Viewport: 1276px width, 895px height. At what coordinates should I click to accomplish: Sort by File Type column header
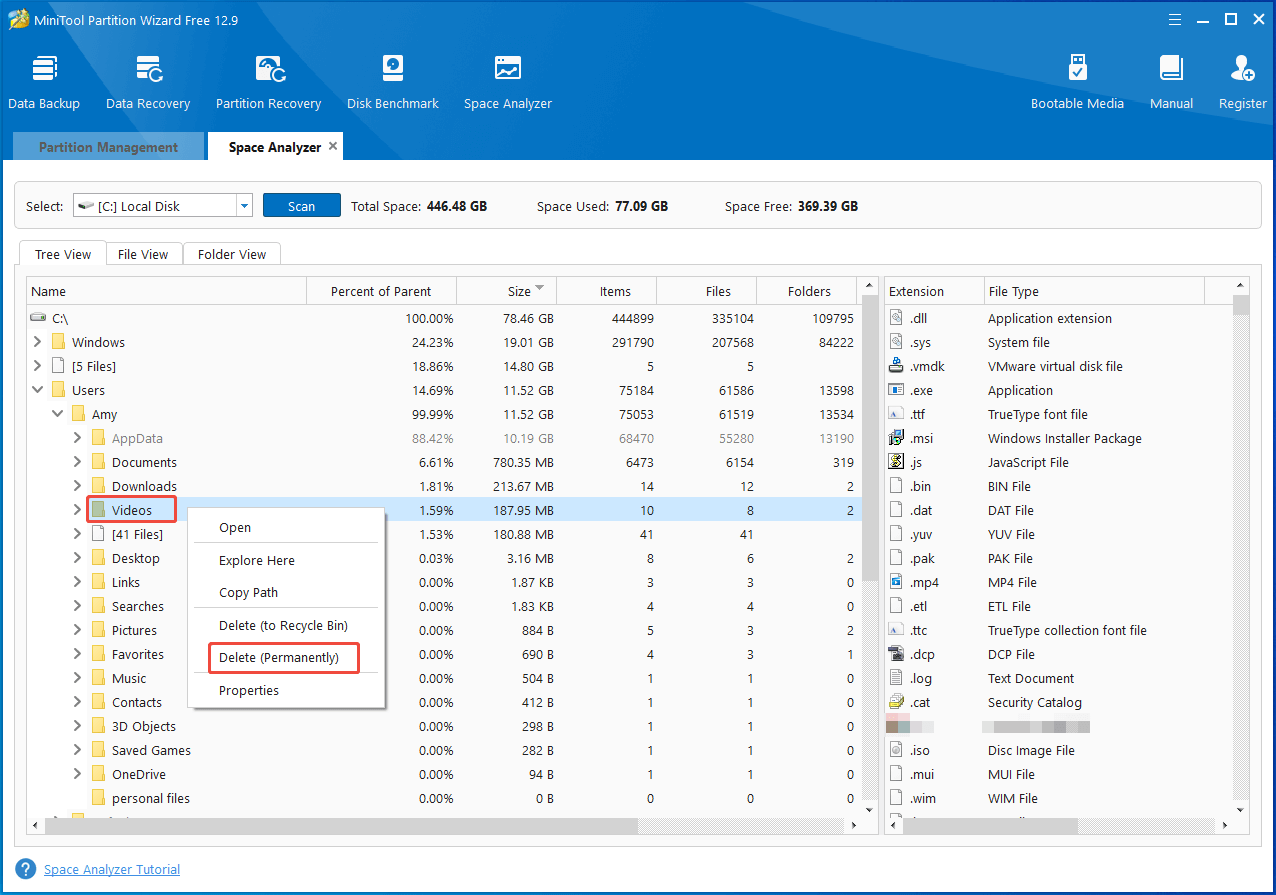tap(1095, 291)
